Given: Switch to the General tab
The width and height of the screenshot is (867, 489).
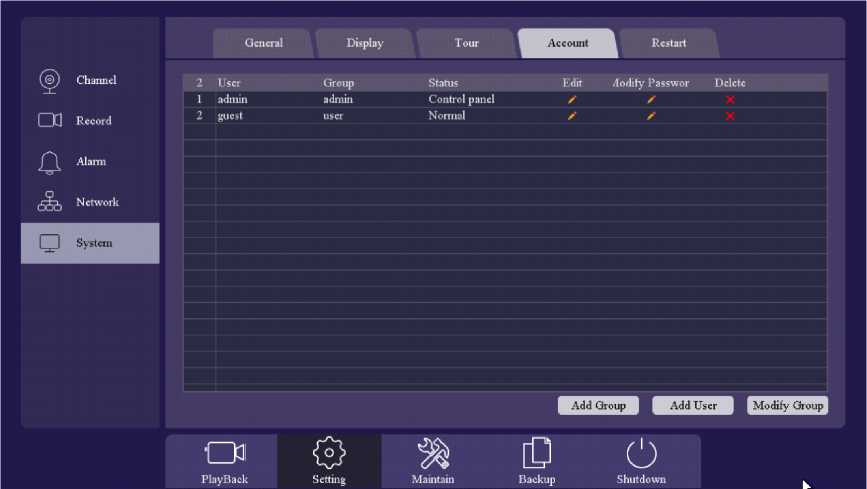Looking at the screenshot, I should point(263,43).
